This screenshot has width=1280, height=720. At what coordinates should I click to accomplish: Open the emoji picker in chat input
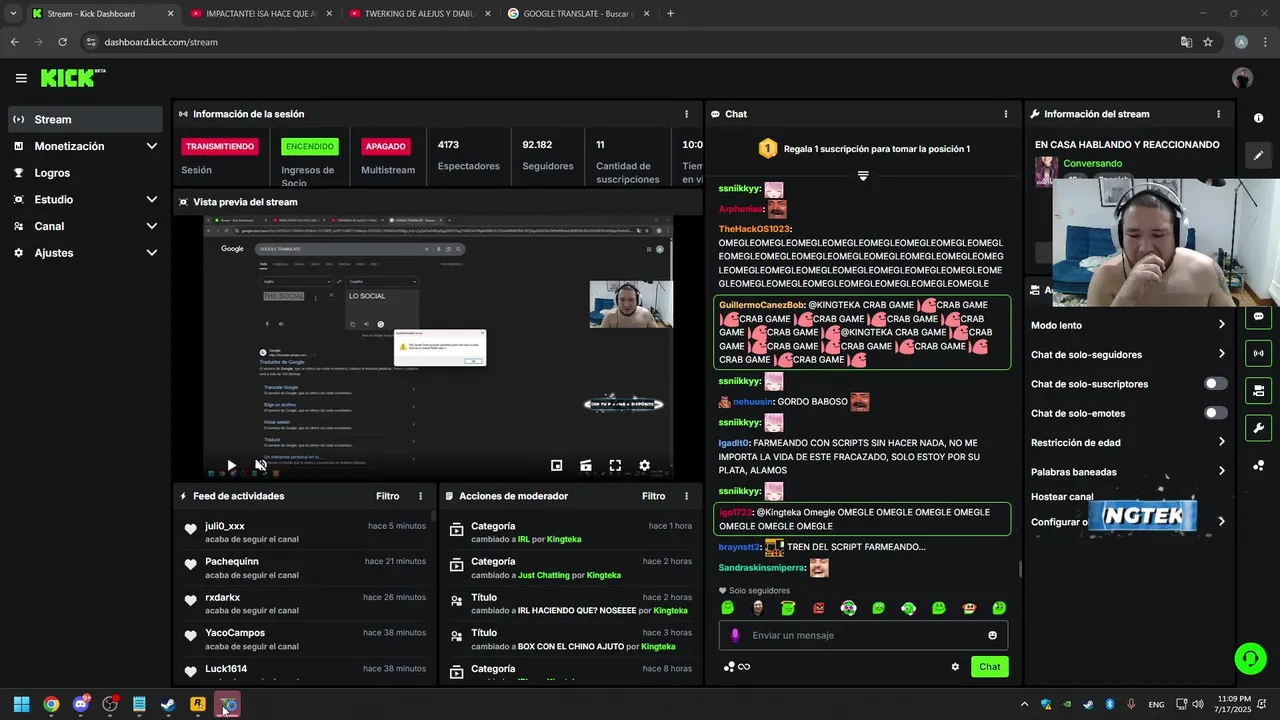(992, 635)
